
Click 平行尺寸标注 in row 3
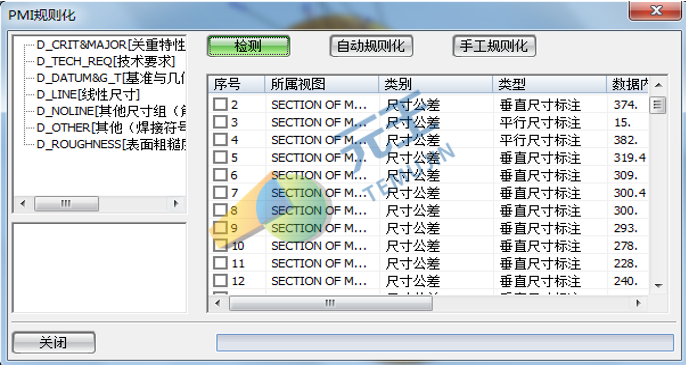click(x=540, y=122)
